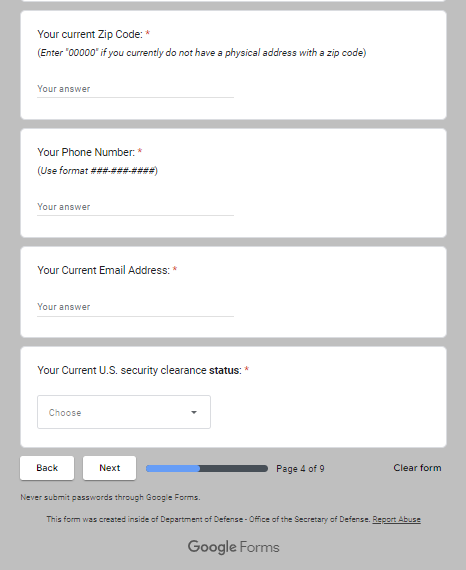
Task: Focus the Phone Number answer field
Action: 135,207
